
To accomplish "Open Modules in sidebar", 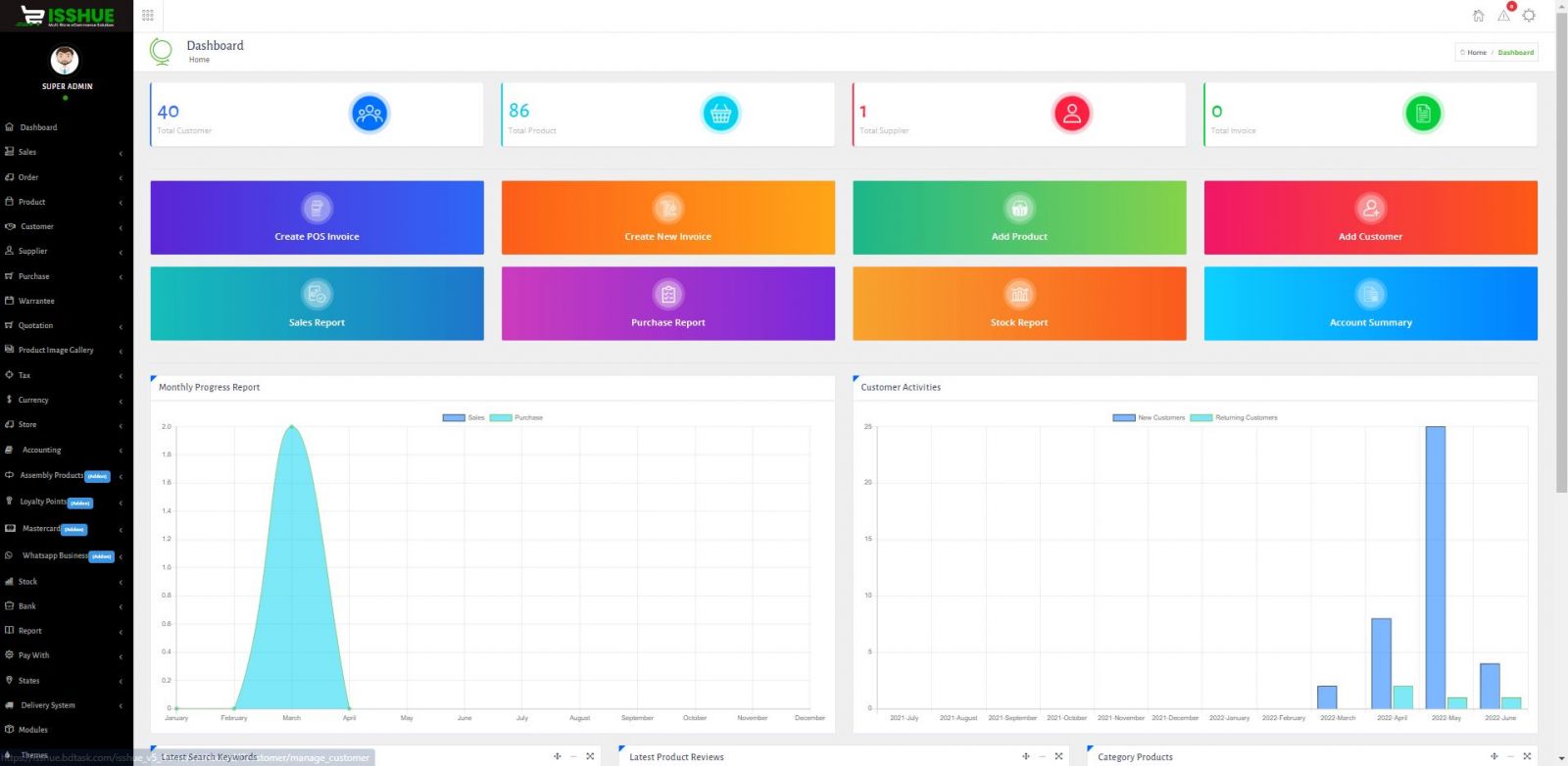I will pyautogui.click(x=65, y=730).
